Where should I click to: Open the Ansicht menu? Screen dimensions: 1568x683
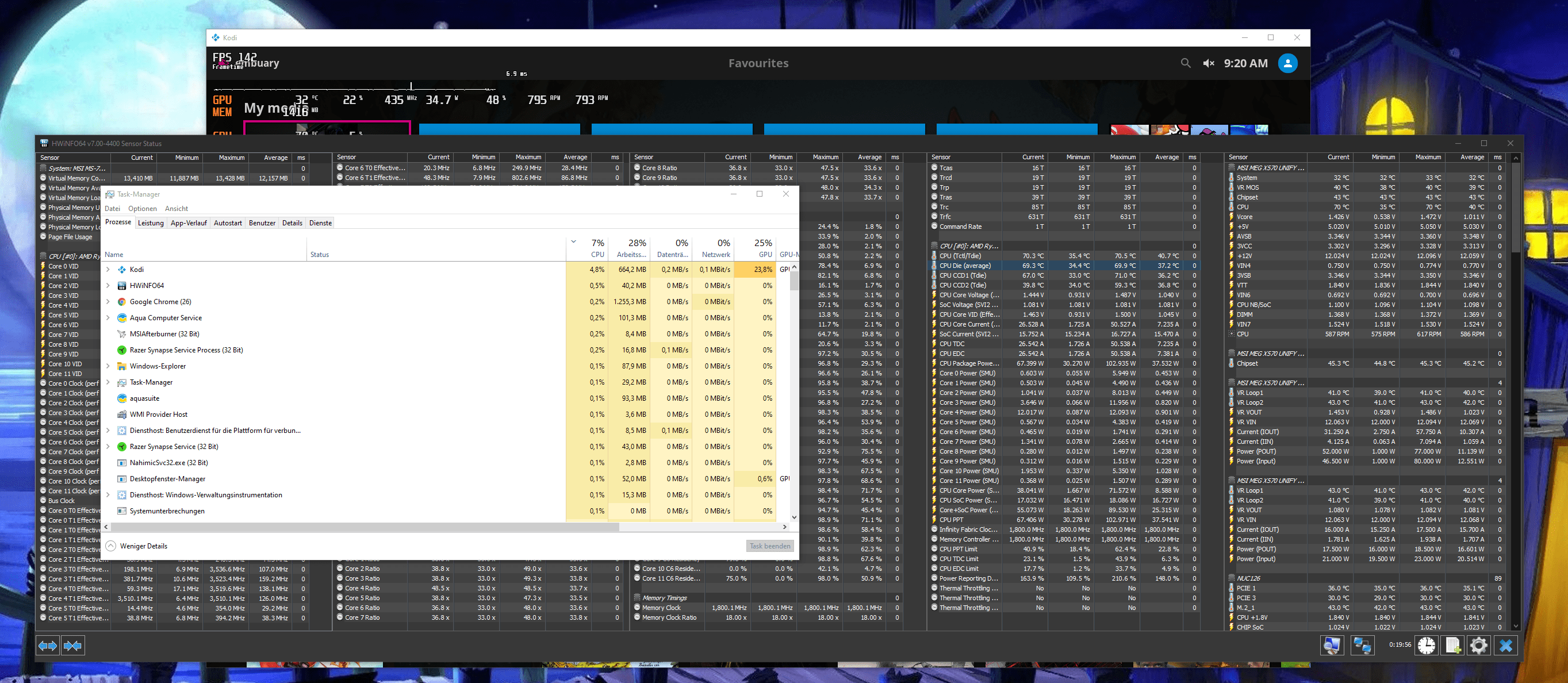coord(177,209)
